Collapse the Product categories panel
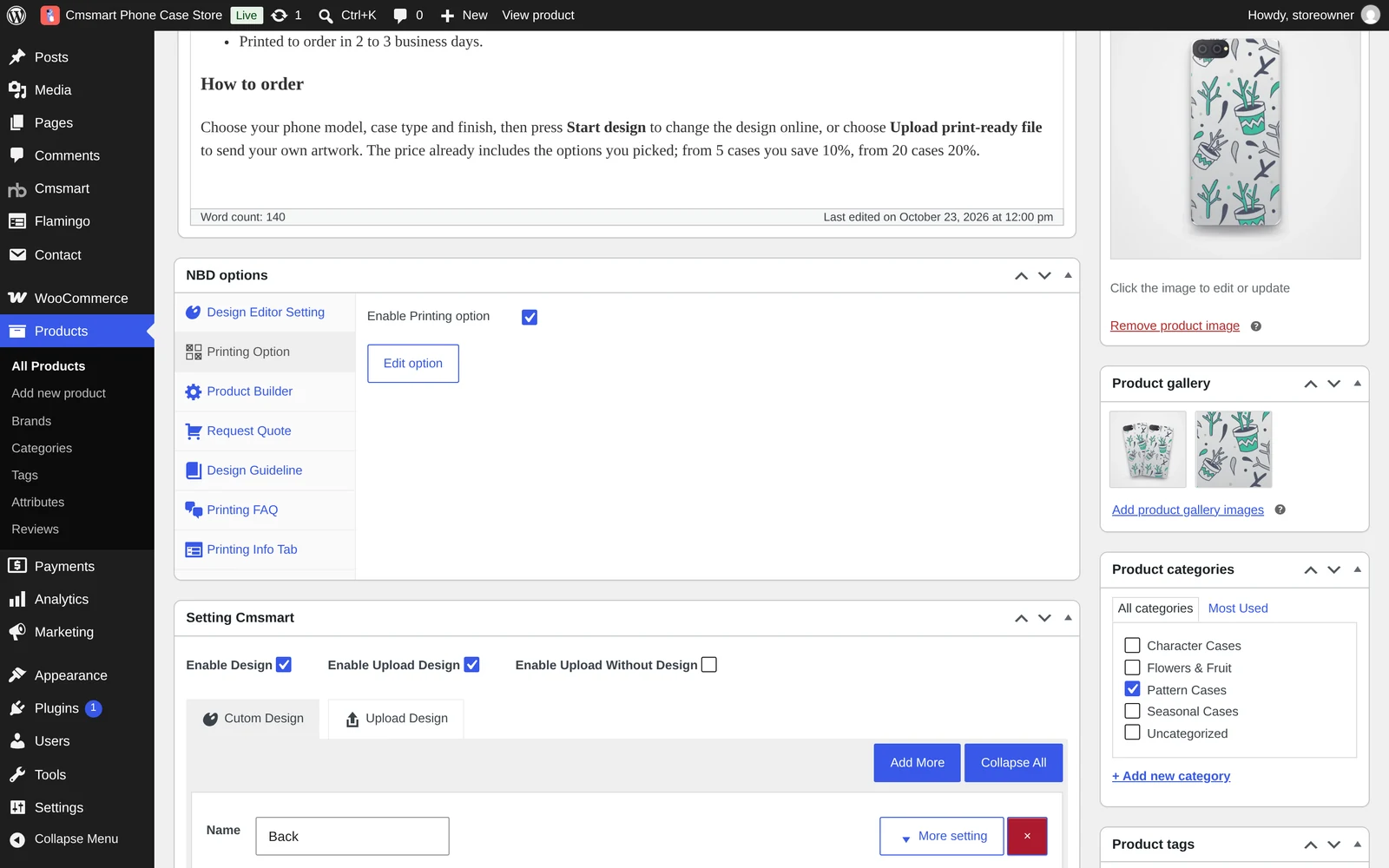This screenshot has width=1389, height=868. point(1357,569)
